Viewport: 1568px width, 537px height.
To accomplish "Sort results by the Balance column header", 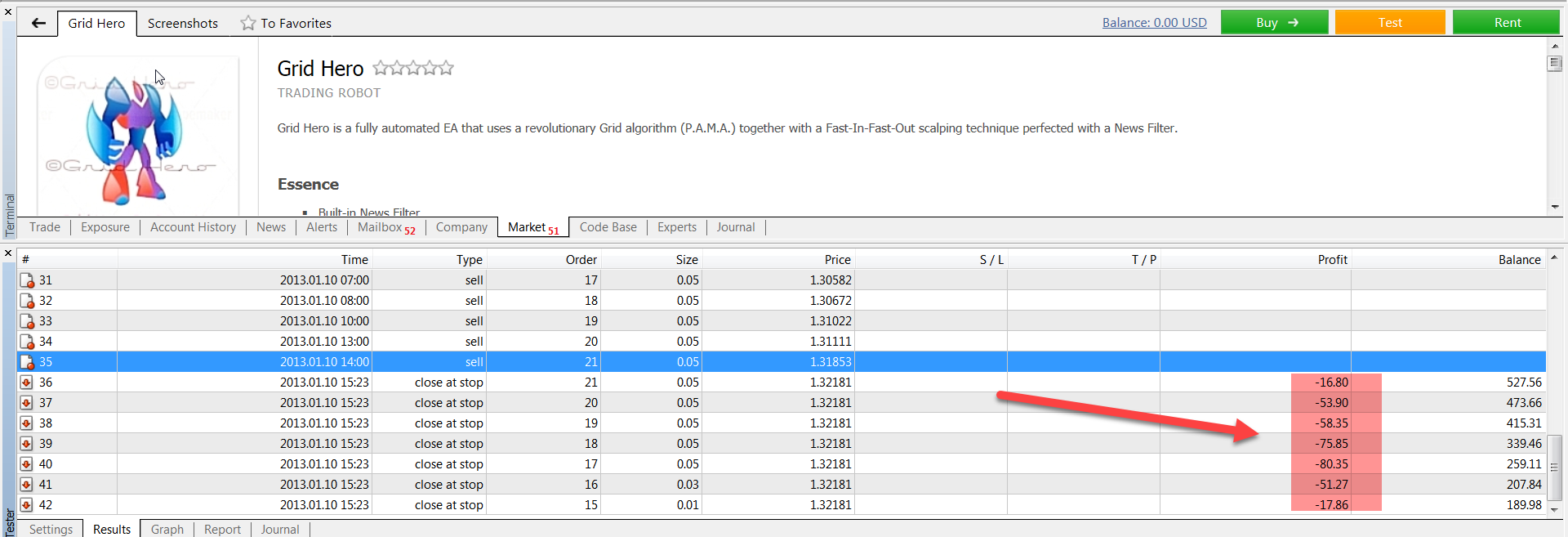I will coord(1449,259).
